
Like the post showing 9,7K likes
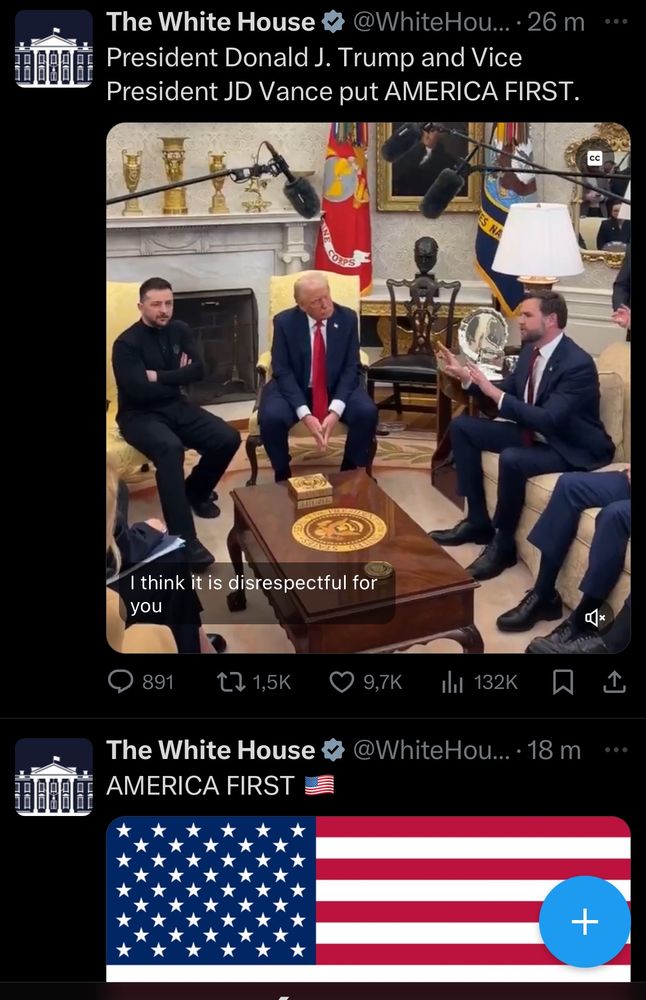click(365, 682)
